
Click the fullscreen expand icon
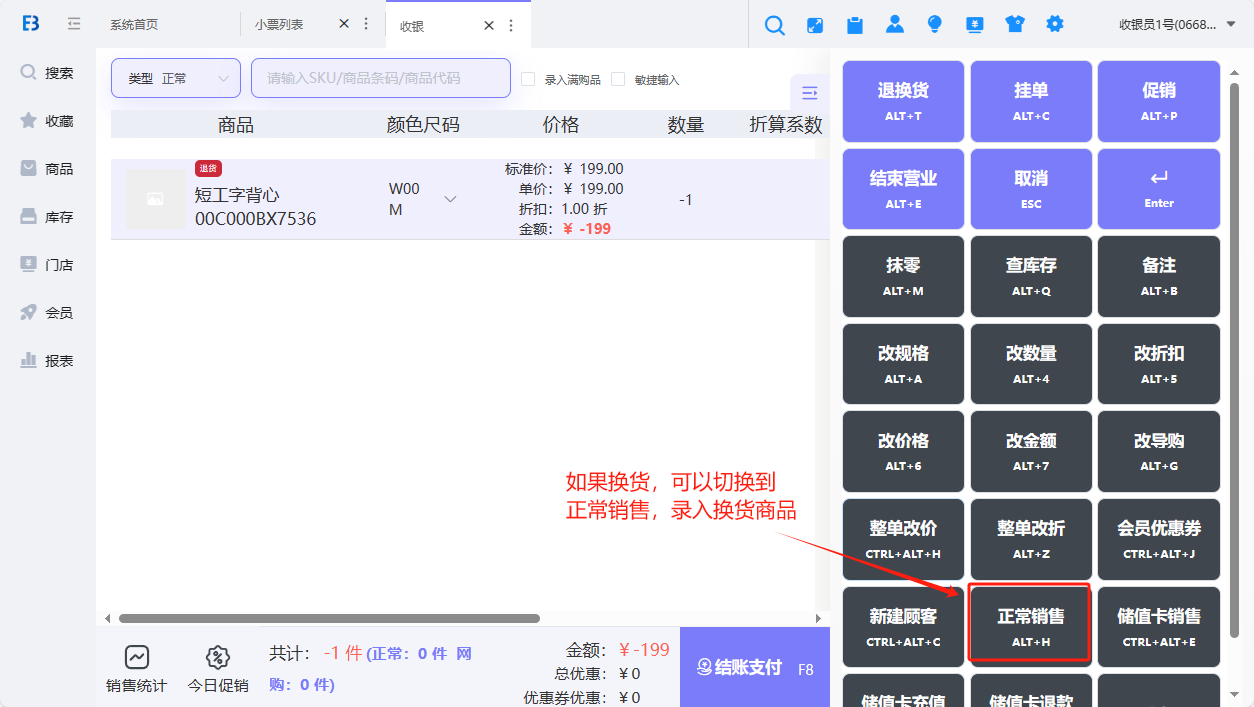815,25
